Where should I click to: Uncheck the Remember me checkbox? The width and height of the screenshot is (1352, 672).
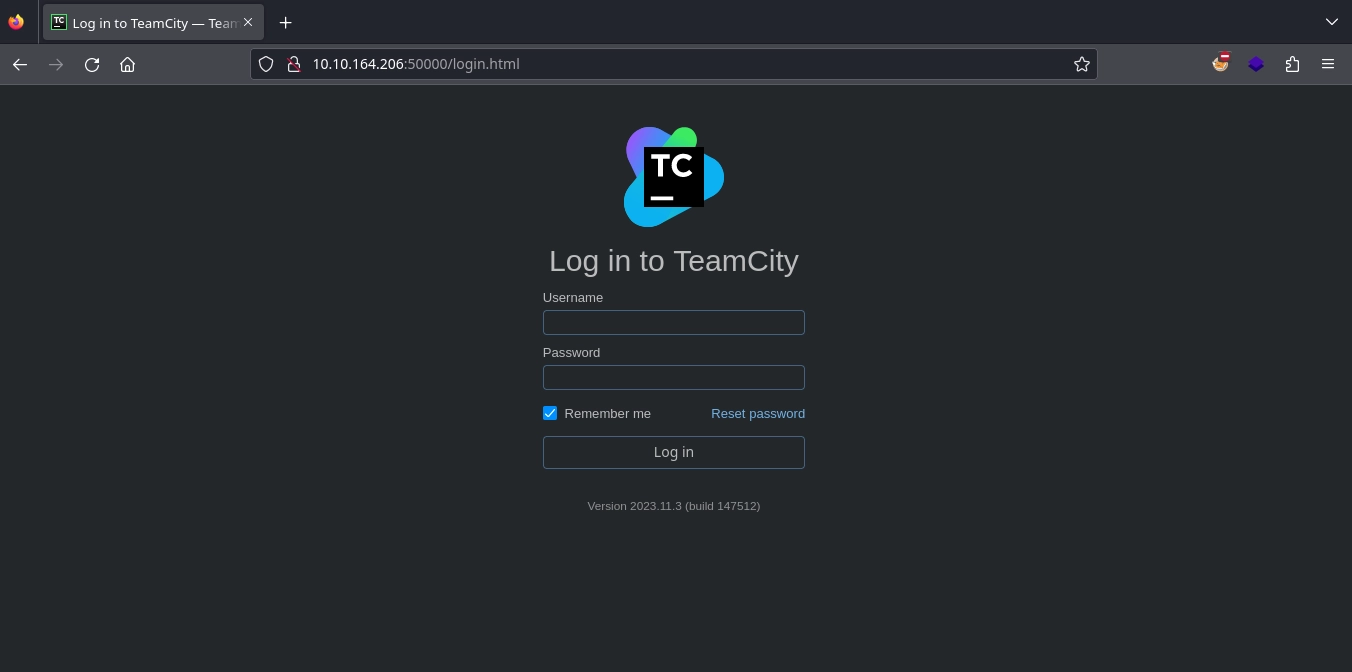click(x=550, y=413)
